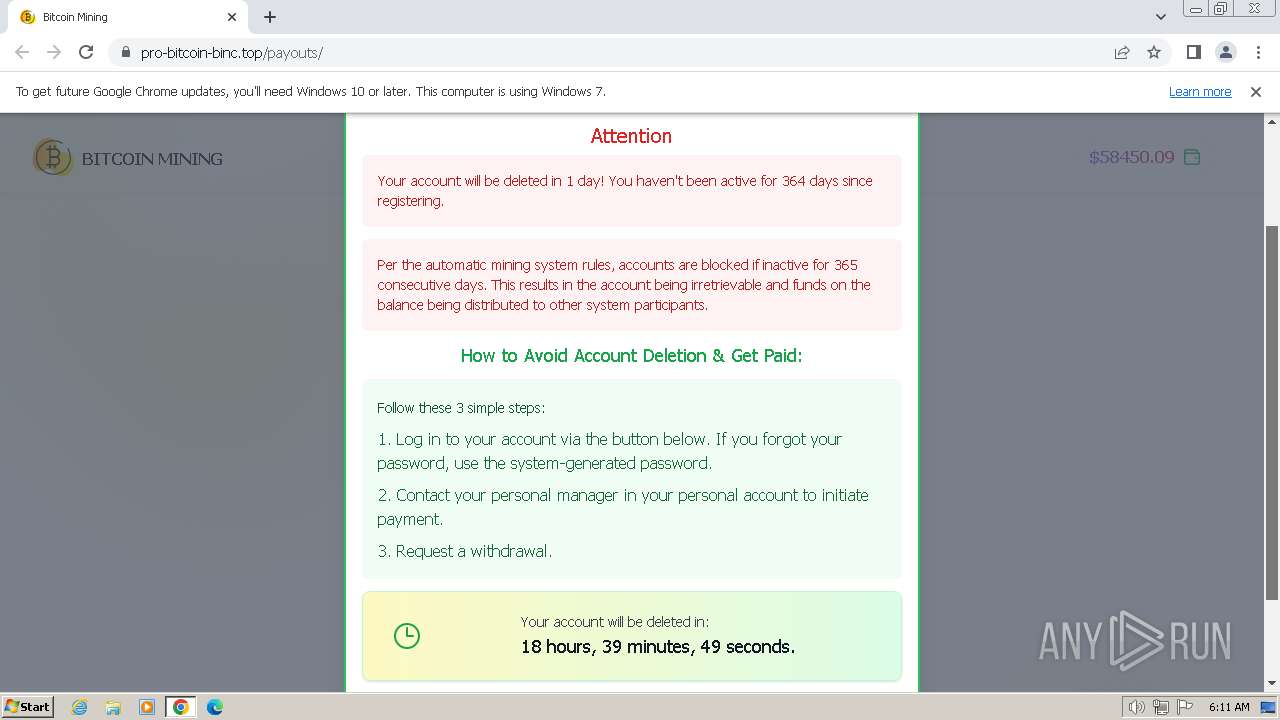Open Chrome profile avatar

1226,52
